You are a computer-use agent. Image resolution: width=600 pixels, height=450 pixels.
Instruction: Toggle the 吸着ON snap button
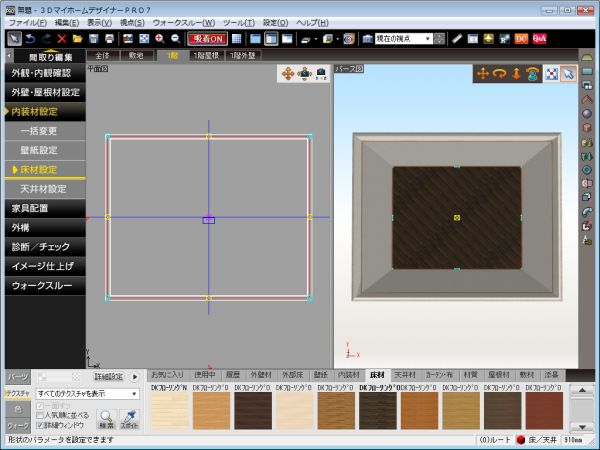[x=205, y=38]
